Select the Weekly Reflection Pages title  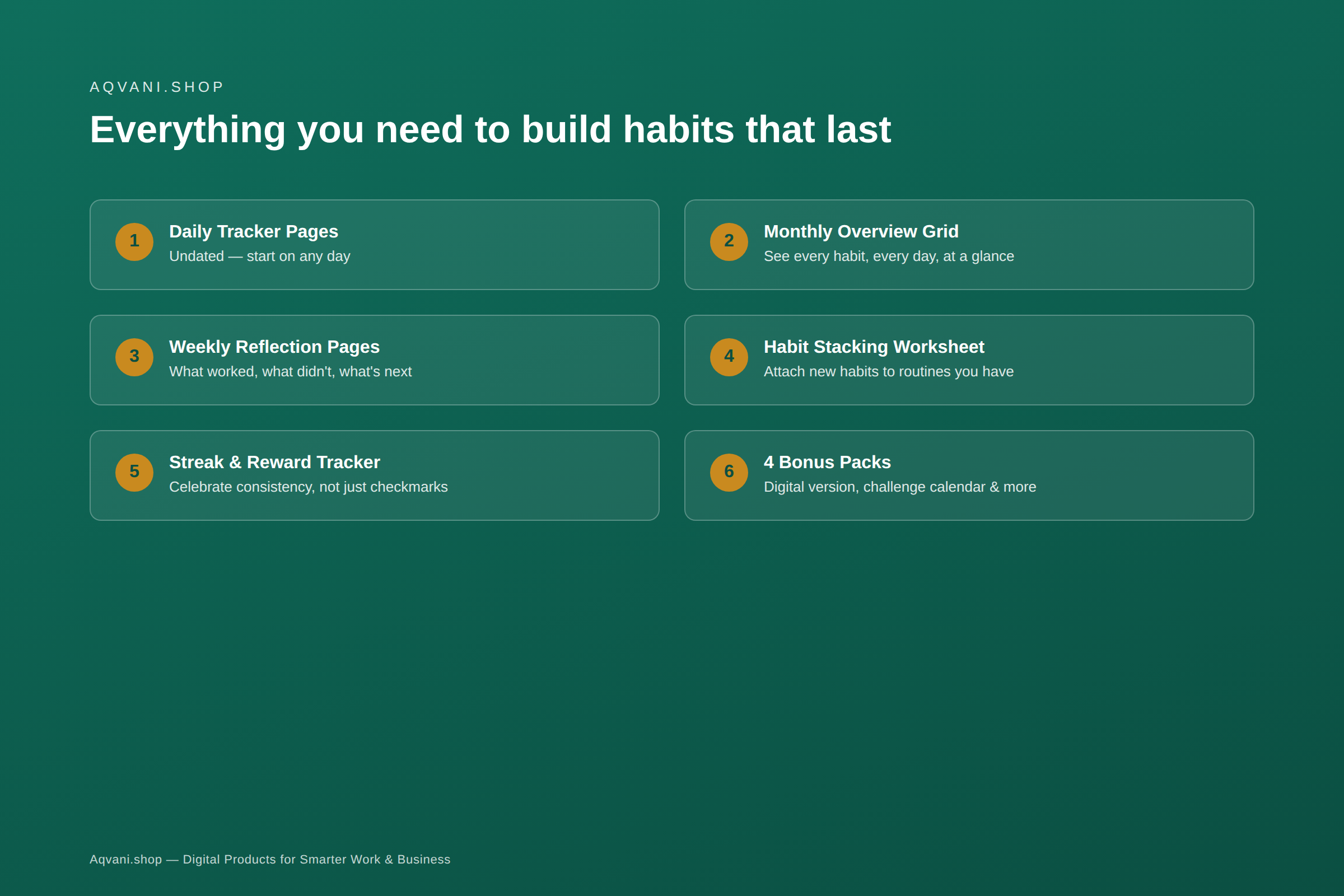274,347
